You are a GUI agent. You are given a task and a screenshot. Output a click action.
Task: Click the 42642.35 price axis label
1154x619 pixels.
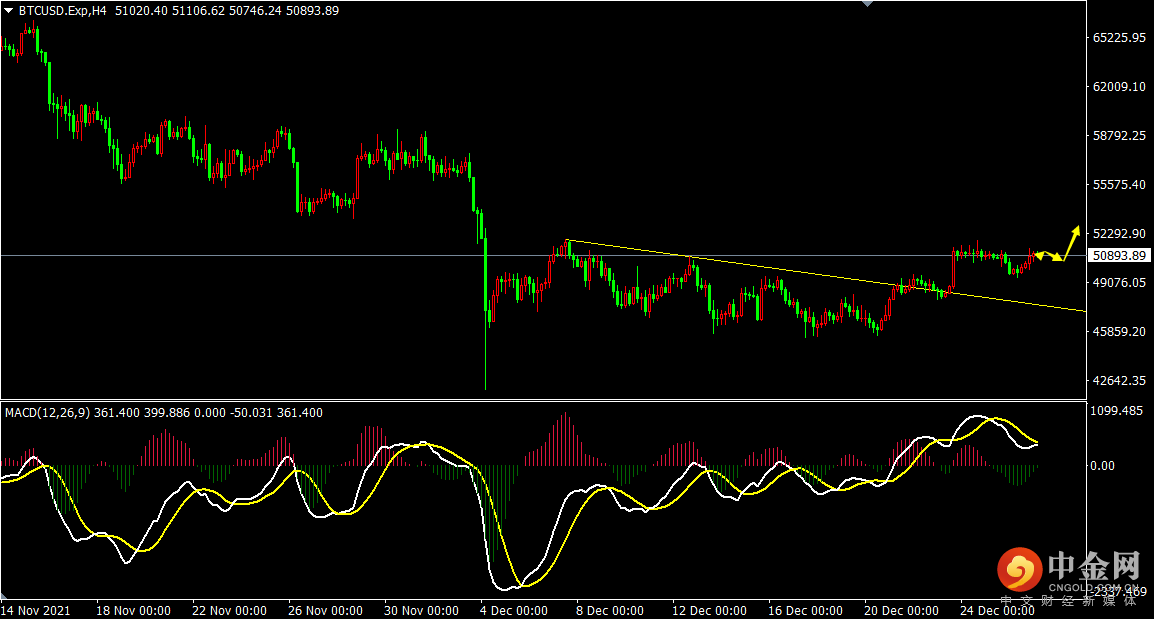(1119, 381)
